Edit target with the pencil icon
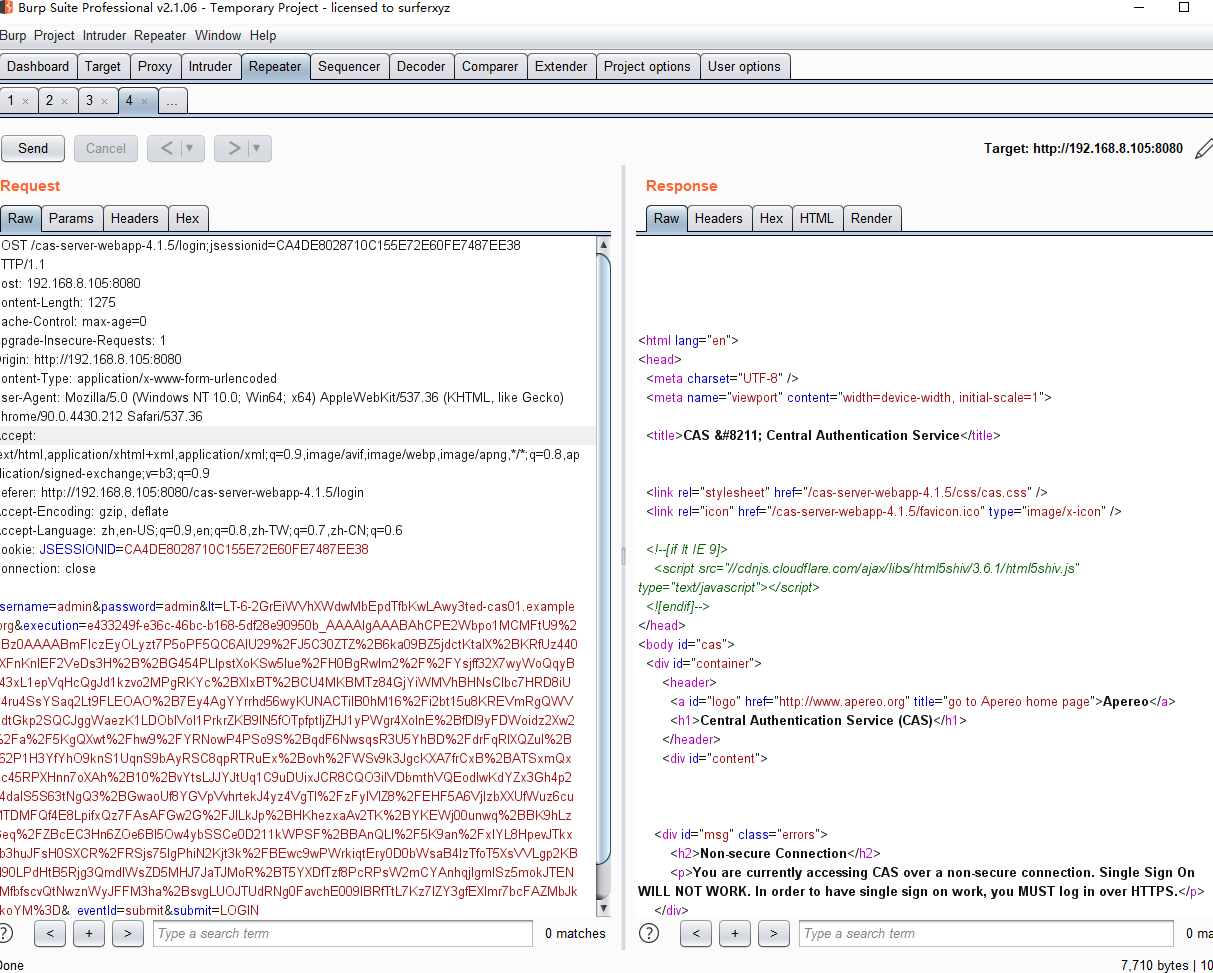The image size is (1213, 973). pyautogui.click(x=1203, y=149)
